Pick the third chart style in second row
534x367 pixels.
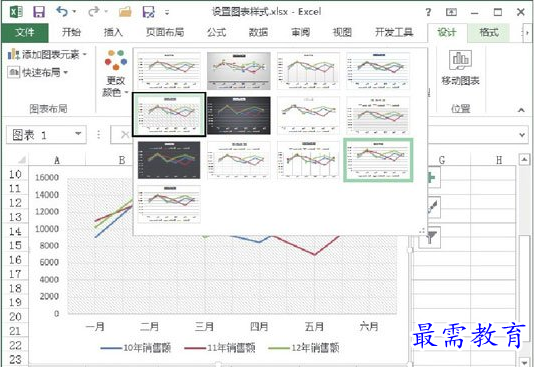tap(308, 115)
